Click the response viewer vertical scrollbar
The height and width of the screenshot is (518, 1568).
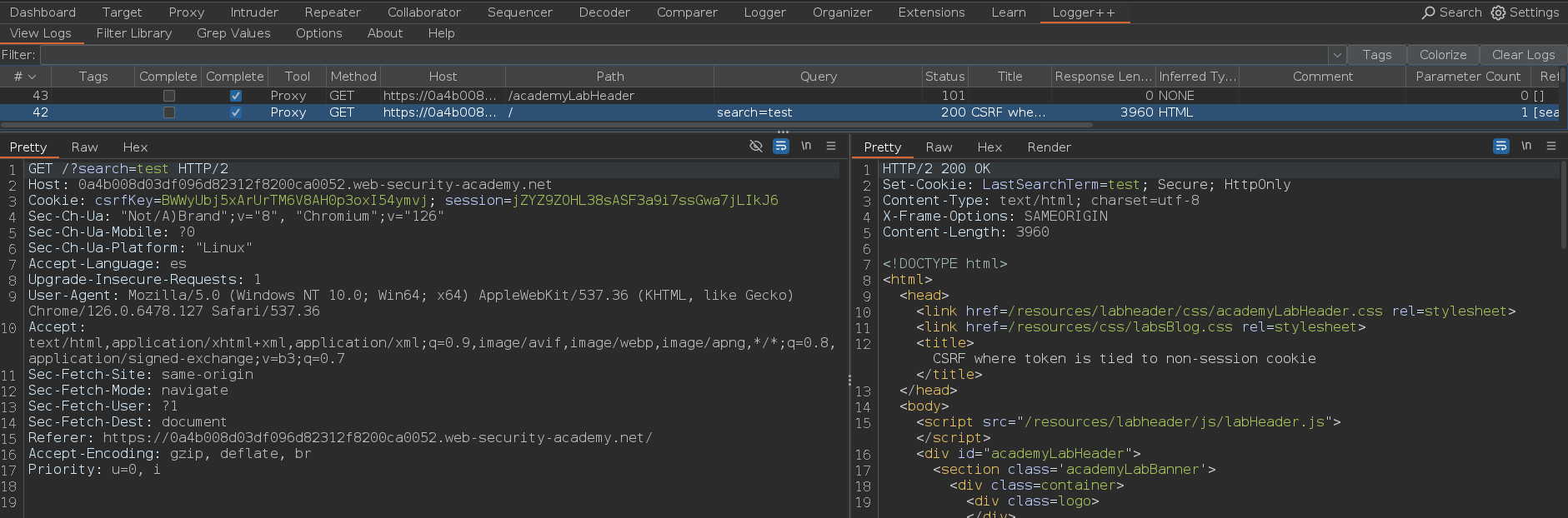(x=1563, y=204)
